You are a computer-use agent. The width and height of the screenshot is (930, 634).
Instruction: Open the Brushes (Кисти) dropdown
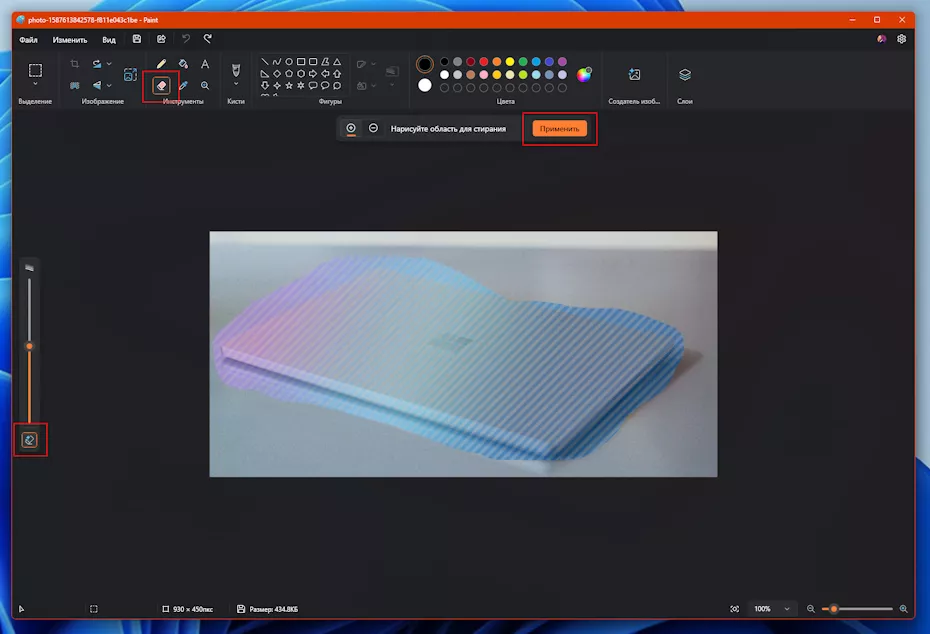(236, 84)
